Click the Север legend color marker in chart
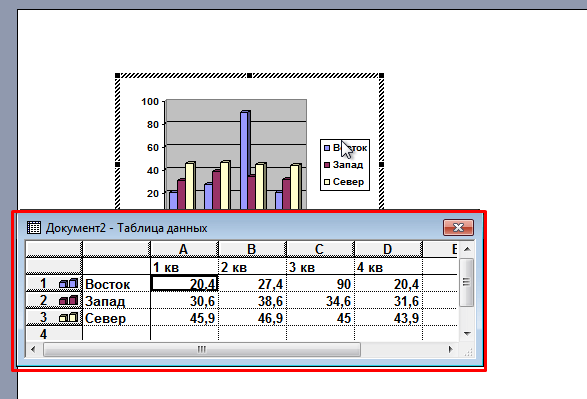 point(327,182)
